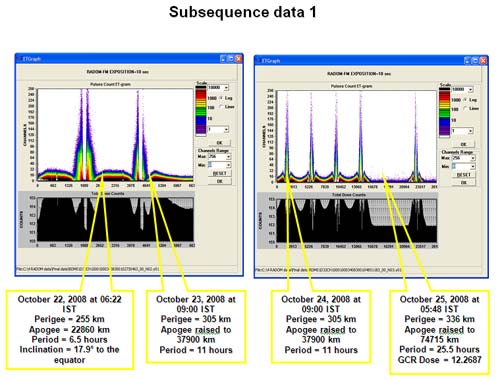Minimize the left ETGraph window

(x=223, y=59)
